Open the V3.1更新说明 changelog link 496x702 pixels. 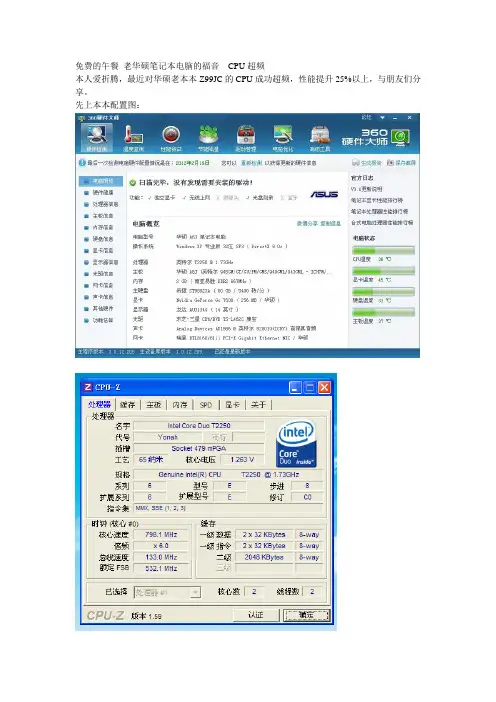coord(366,189)
